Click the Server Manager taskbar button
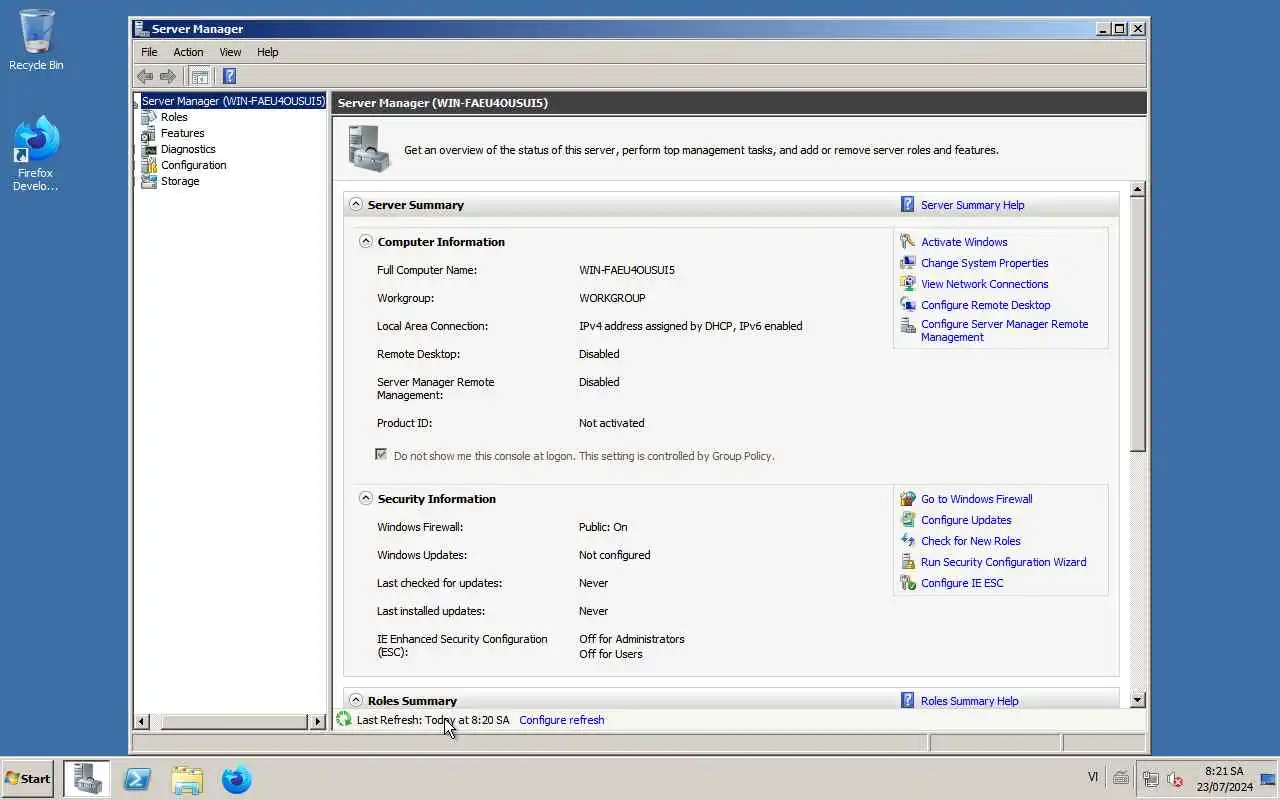The height and width of the screenshot is (800, 1280). [x=87, y=779]
